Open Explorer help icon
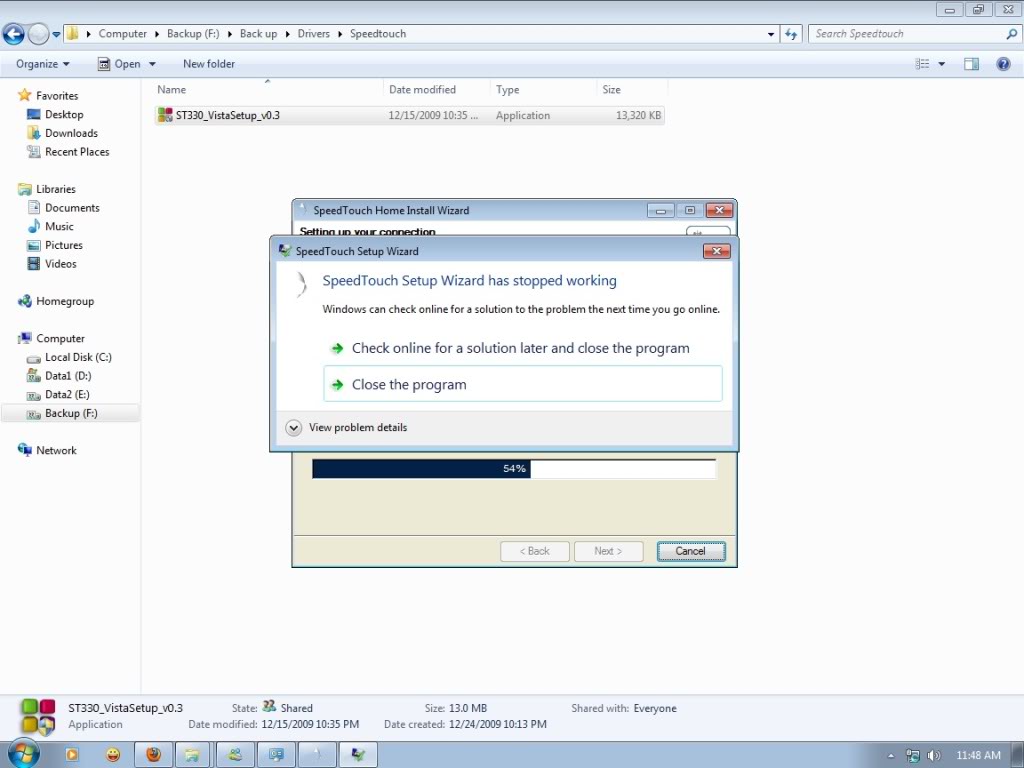Viewport: 1024px width, 768px height. click(x=1004, y=64)
